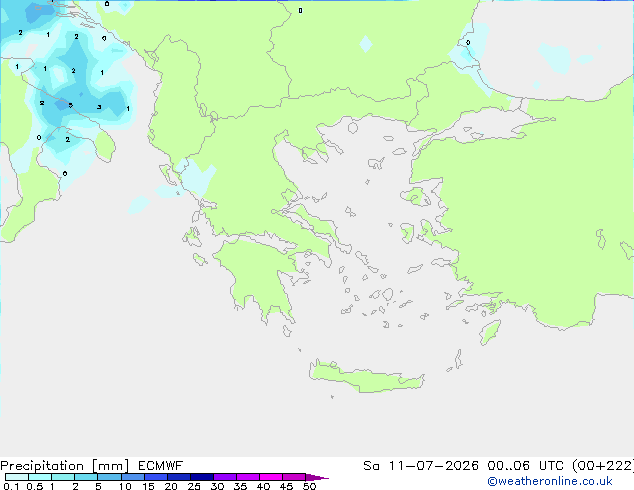
Task: Click the '15' legend scale label
Action: click(x=148, y=486)
